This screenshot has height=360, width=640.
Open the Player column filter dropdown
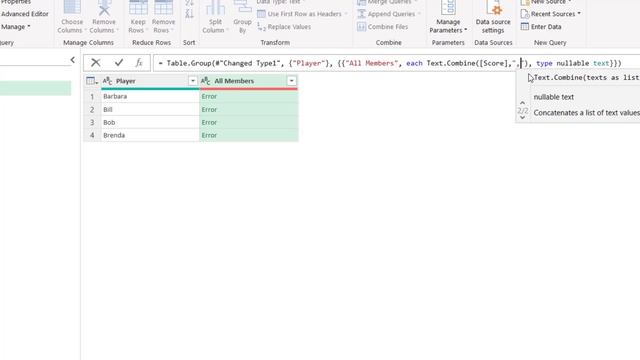click(193, 81)
